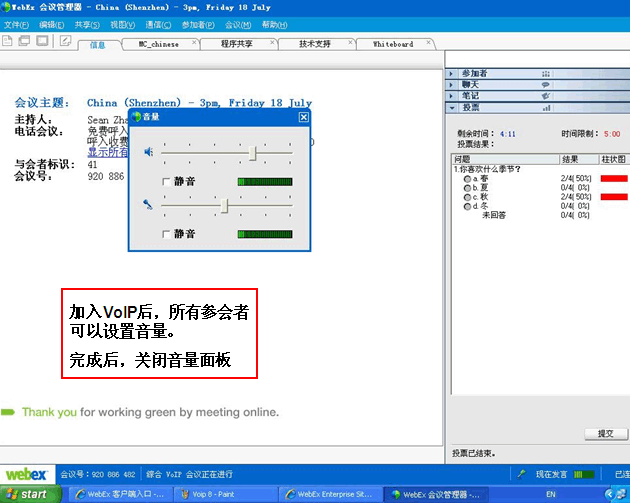Open the 共享(S) menu
This screenshot has height=503, width=630.
click(x=87, y=25)
